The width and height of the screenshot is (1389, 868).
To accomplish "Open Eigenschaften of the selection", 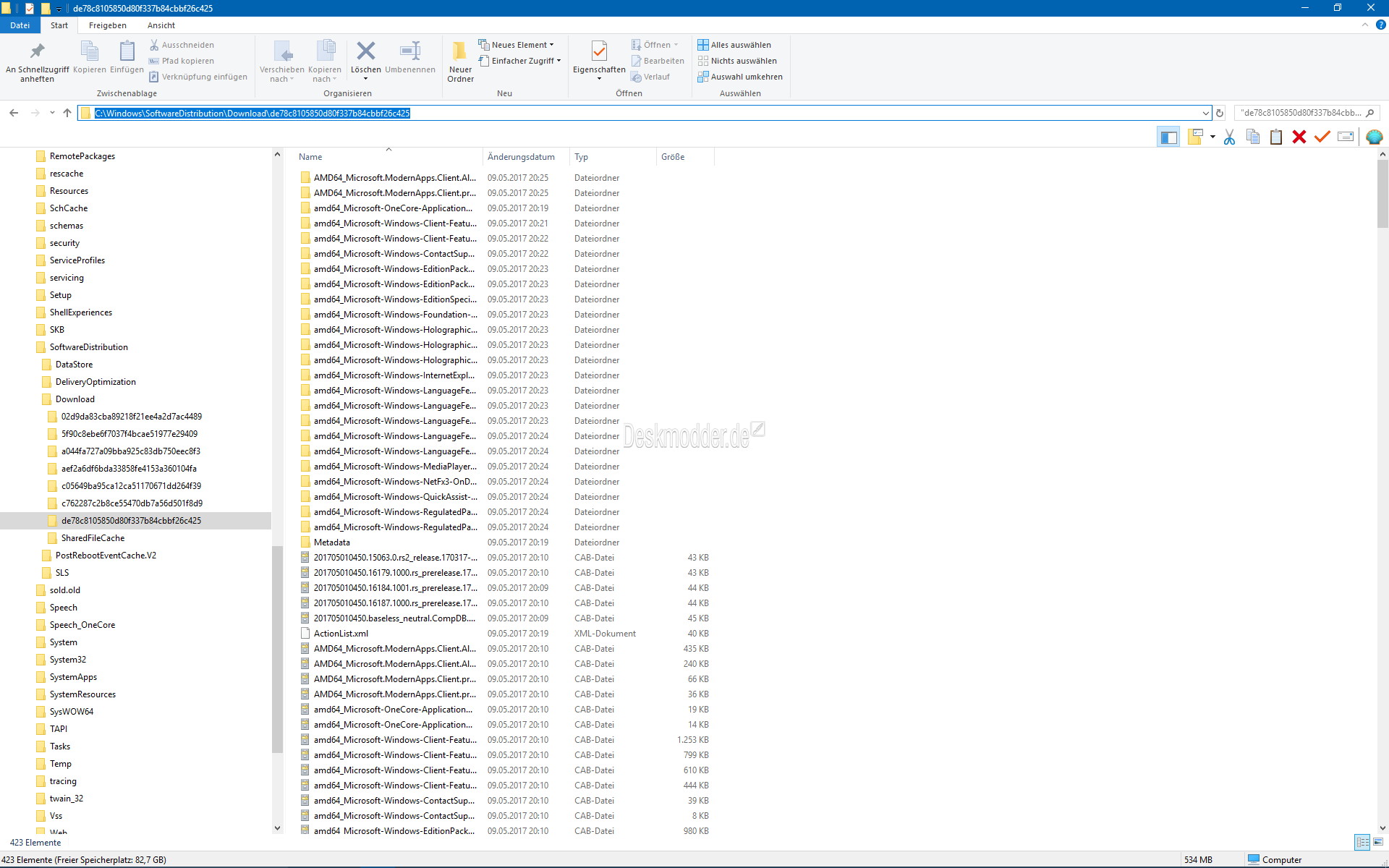I will click(599, 61).
